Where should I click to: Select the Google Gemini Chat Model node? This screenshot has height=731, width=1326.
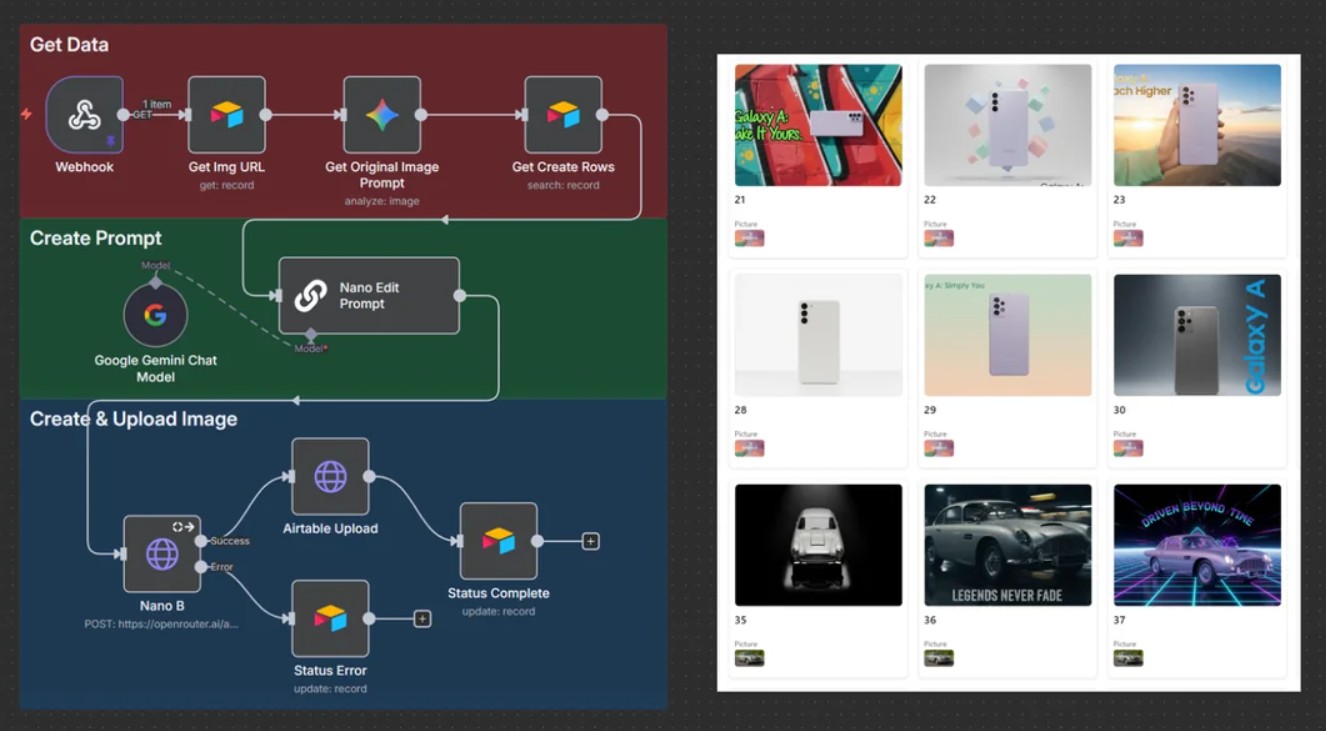point(155,316)
